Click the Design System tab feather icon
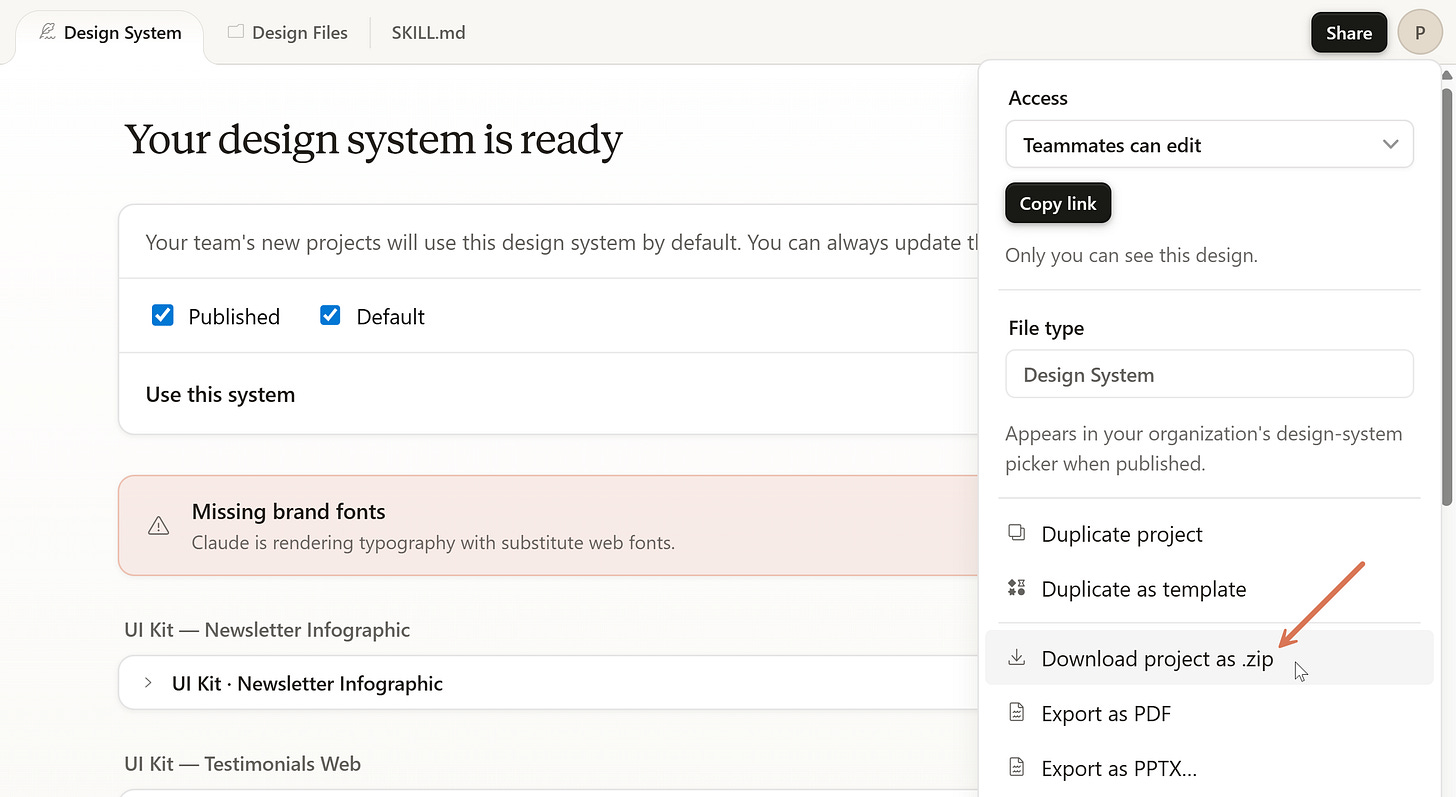 [x=47, y=32]
